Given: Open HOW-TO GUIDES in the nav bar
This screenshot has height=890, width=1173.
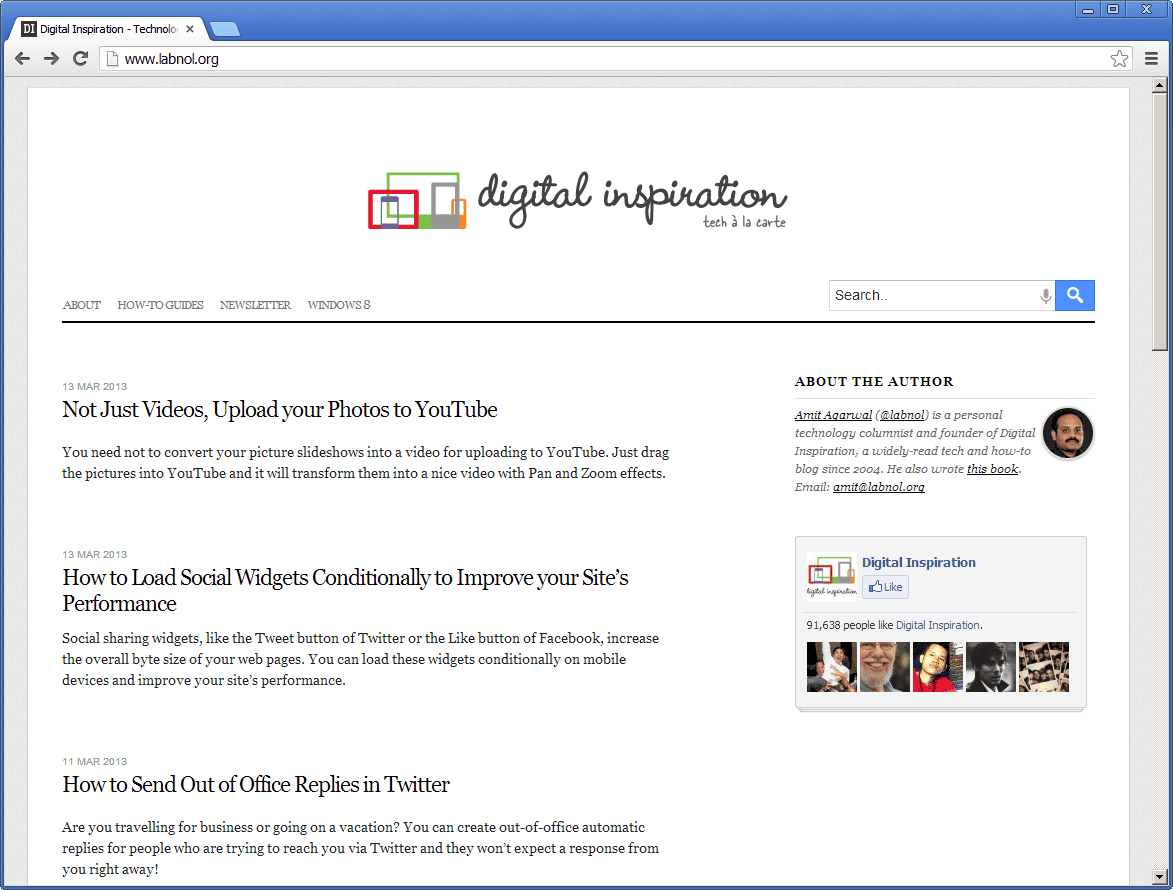Looking at the screenshot, I should (160, 305).
